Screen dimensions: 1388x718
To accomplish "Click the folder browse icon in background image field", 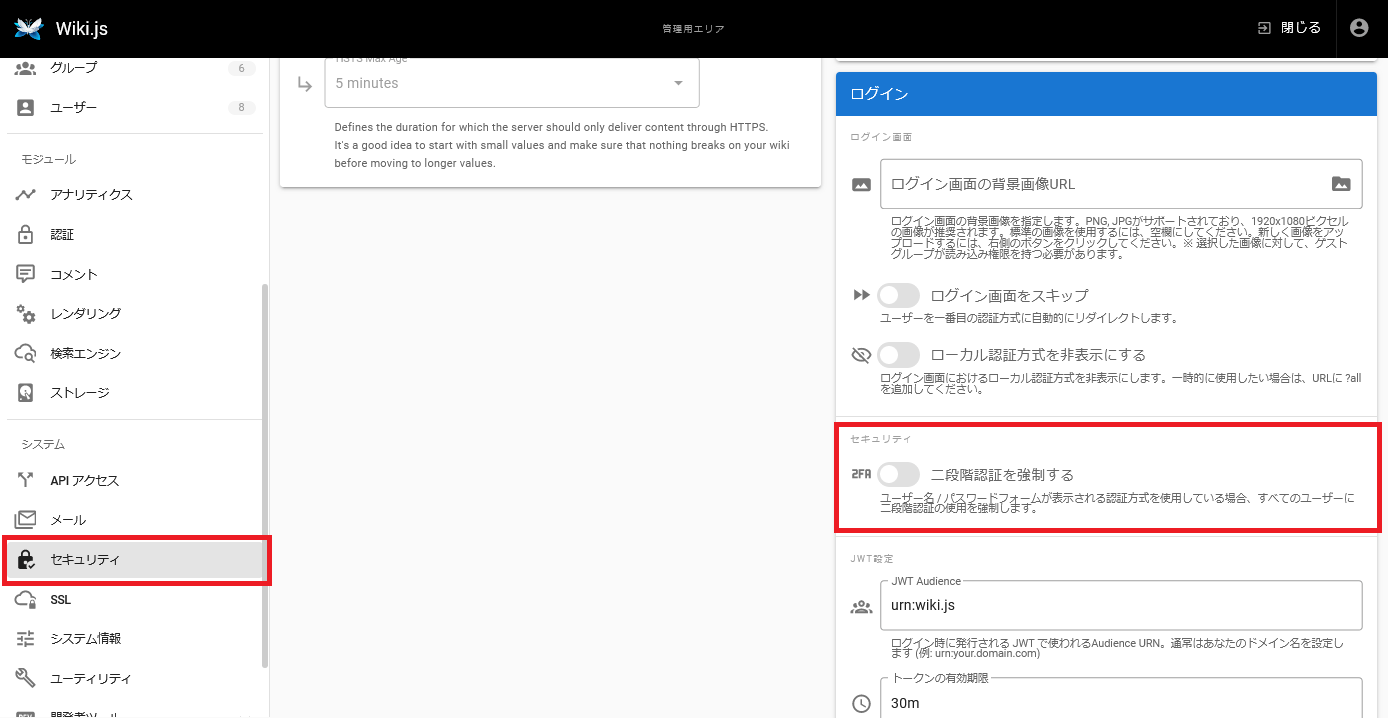I will [x=1341, y=184].
